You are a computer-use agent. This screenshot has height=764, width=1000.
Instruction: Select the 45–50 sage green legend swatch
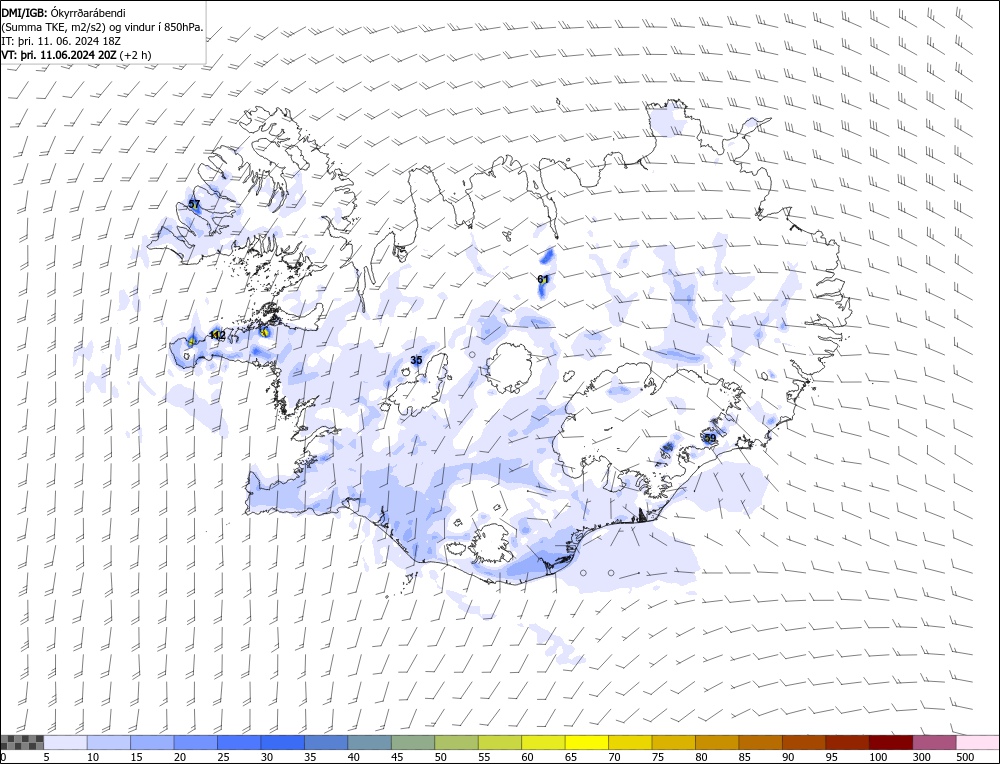pyautogui.click(x=413, y=742)
